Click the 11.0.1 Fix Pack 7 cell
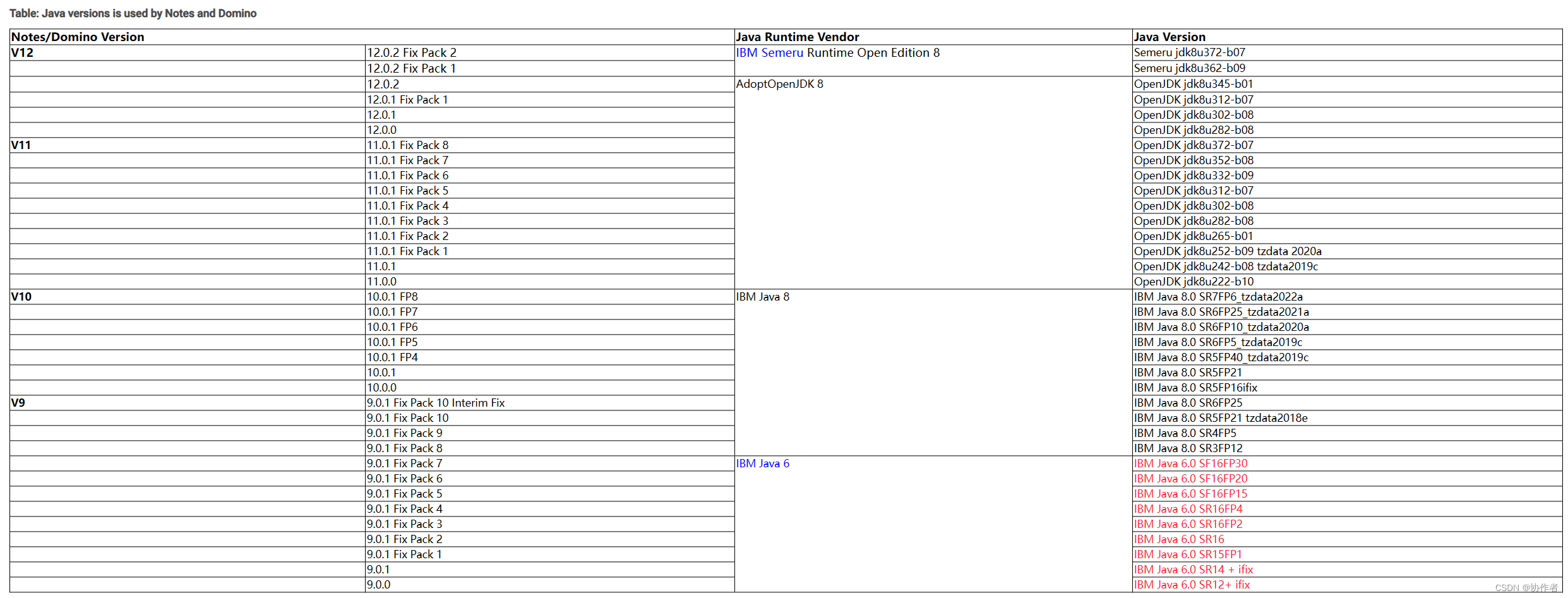This screenshot has height=598, width=1568. pyautogui.click(x=550, y=160)
